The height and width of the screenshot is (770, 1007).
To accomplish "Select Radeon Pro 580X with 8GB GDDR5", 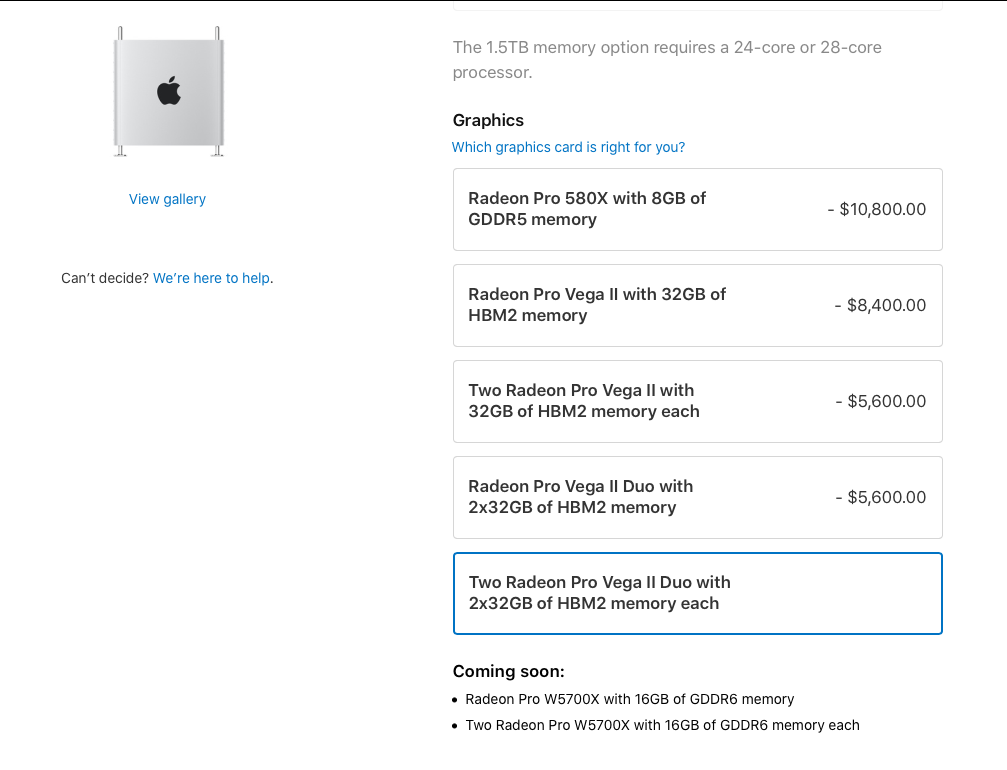I will (x=697, y=209).
